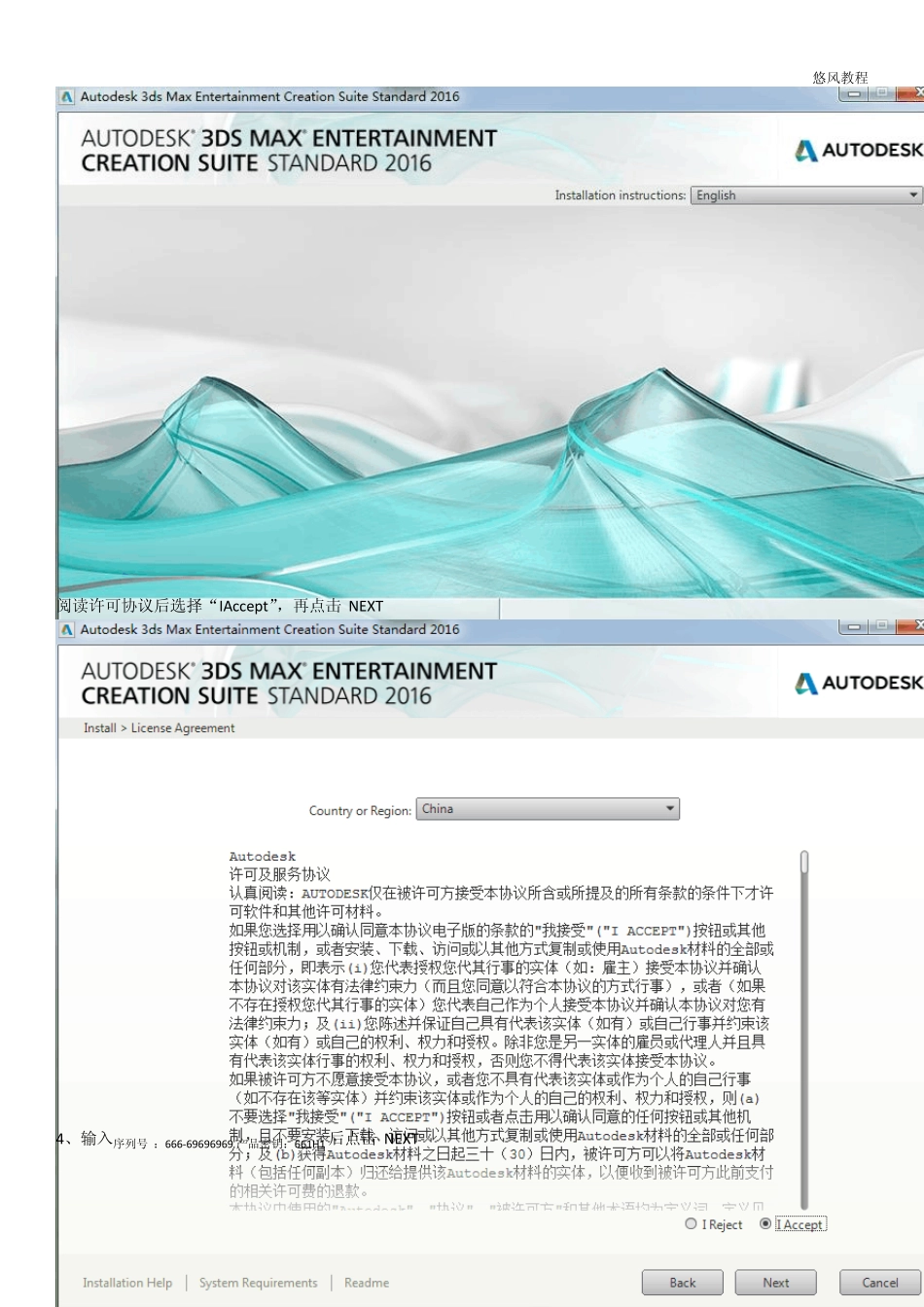Minimize the lower License Agreement window
The image size is (924, 1307).
pos(854,627)
